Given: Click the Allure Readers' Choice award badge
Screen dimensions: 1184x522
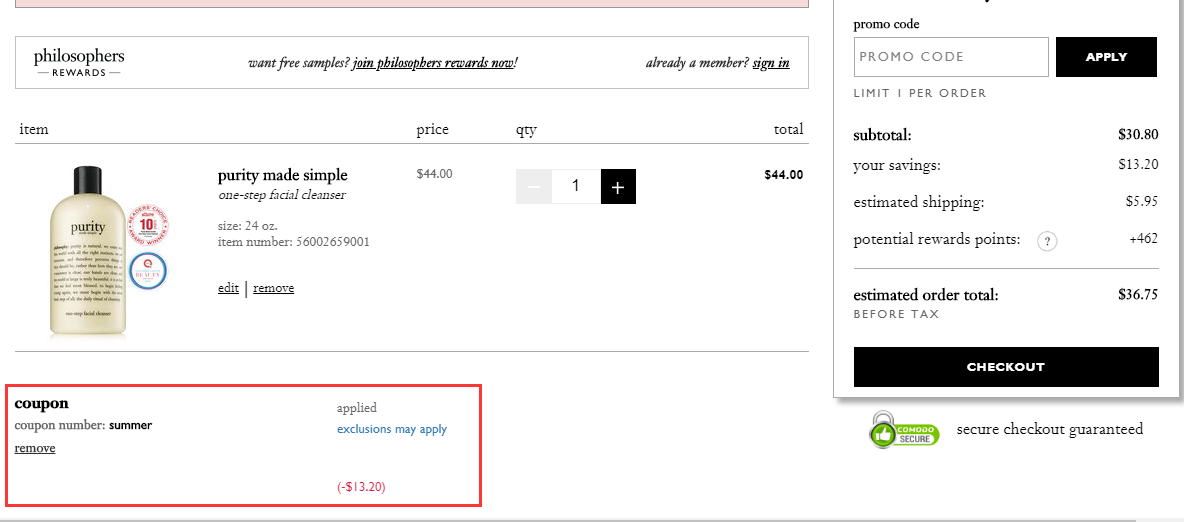Looking at the screenshot, I should [x=149, y=226].
